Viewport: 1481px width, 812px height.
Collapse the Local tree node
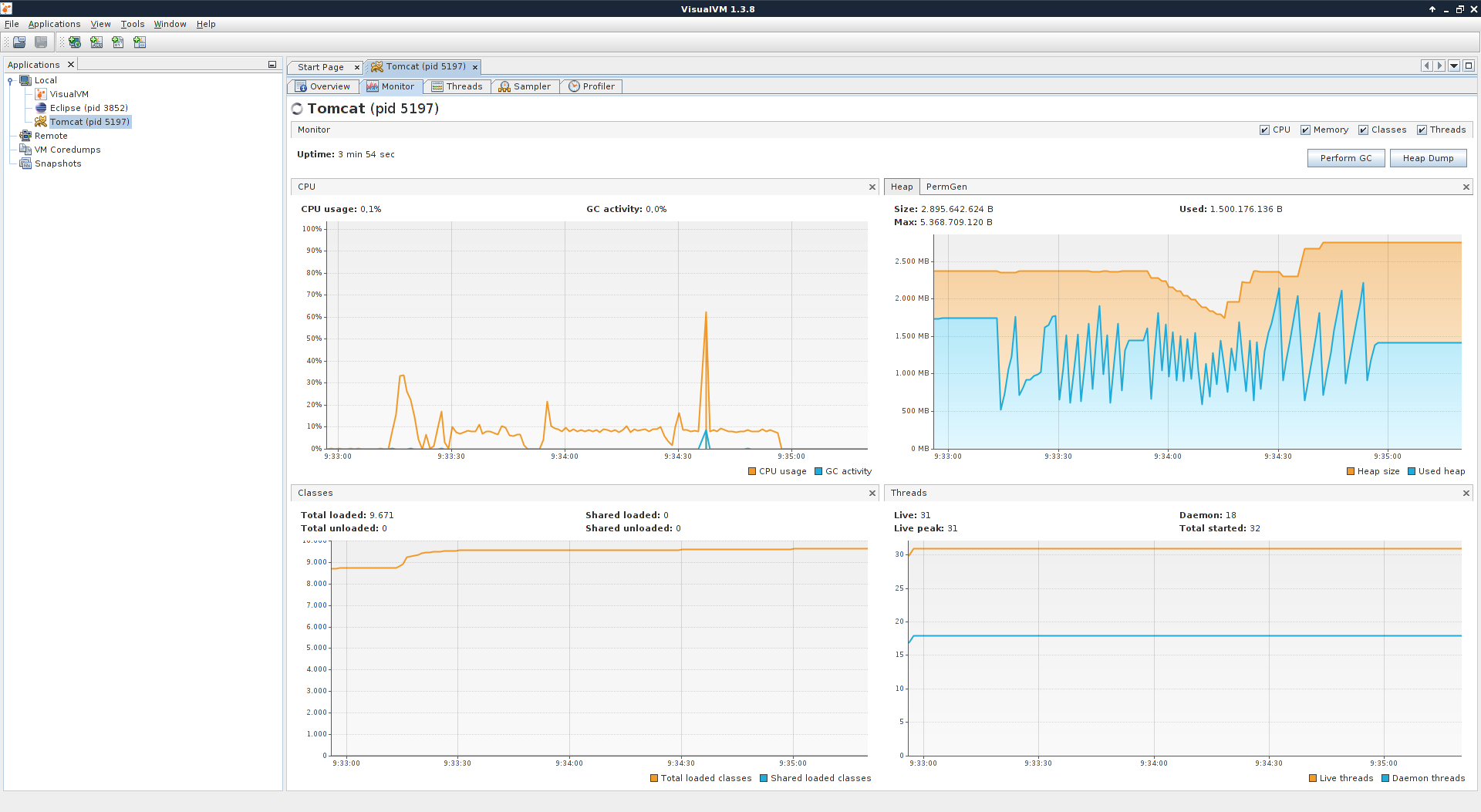(x=10, y=80)
